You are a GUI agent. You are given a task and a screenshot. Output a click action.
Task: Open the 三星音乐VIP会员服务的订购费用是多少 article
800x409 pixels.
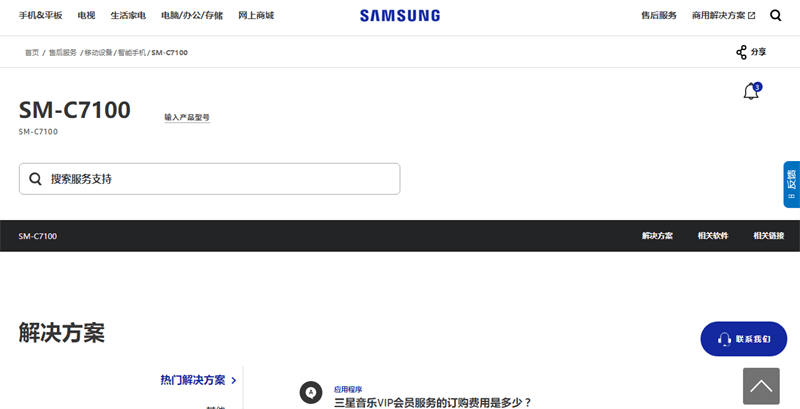[433, 403]
